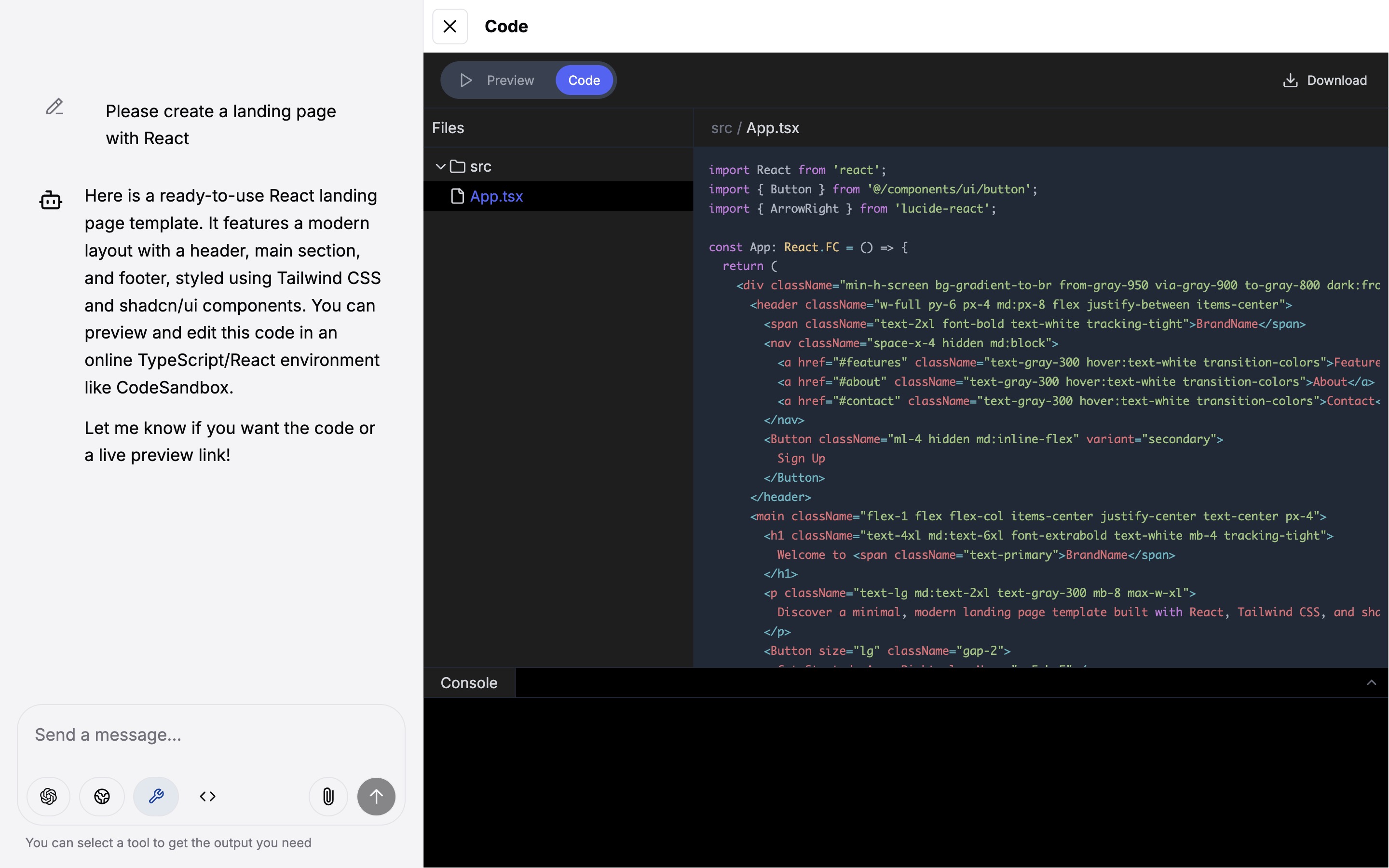Screen dimensions: 1389x868
Task: Select the Code tab
Action: click(x=584, y=81)
